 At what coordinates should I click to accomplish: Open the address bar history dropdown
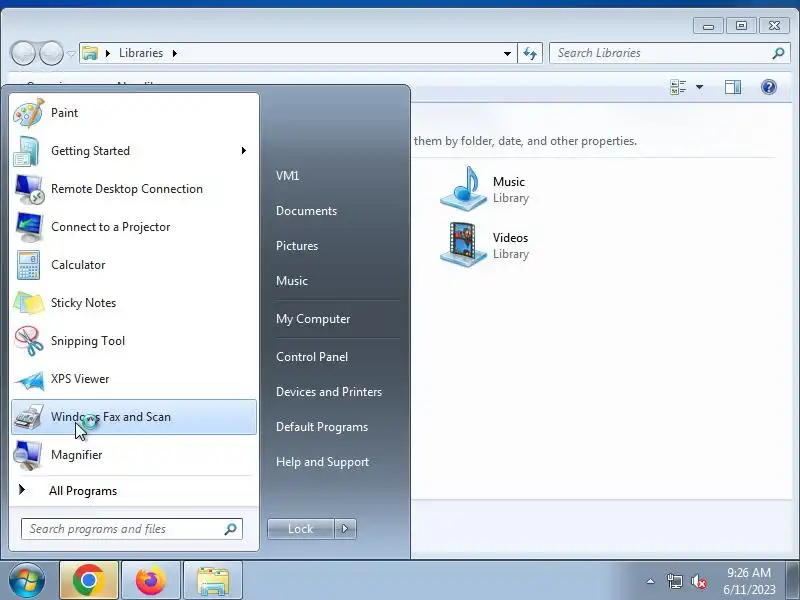pos(507,53)
